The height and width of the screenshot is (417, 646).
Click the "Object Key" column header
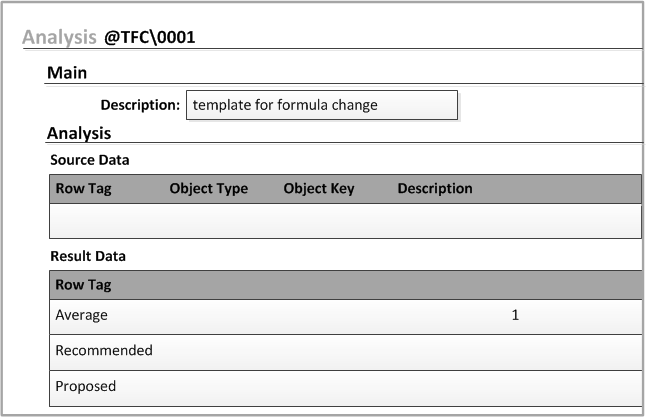click(x=319, y=188)
